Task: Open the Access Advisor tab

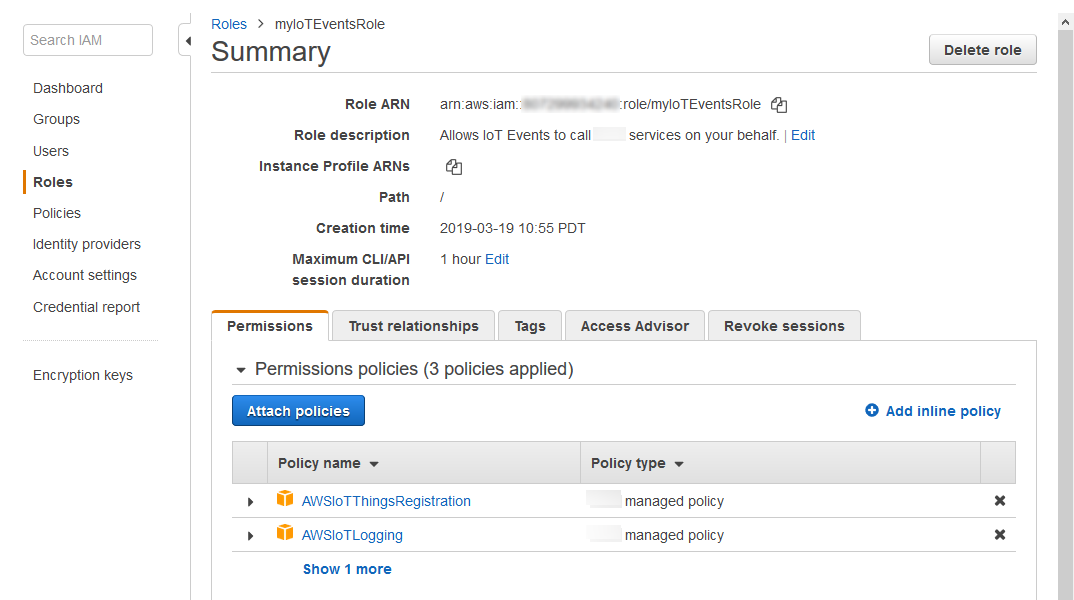Action: (x=634, y=326)
